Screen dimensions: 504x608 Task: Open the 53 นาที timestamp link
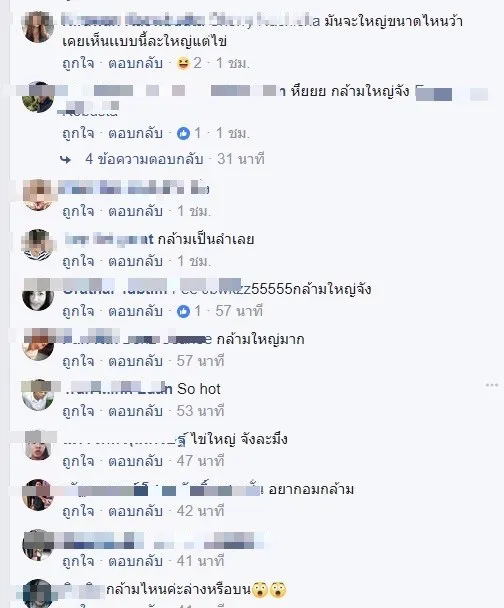200,411
